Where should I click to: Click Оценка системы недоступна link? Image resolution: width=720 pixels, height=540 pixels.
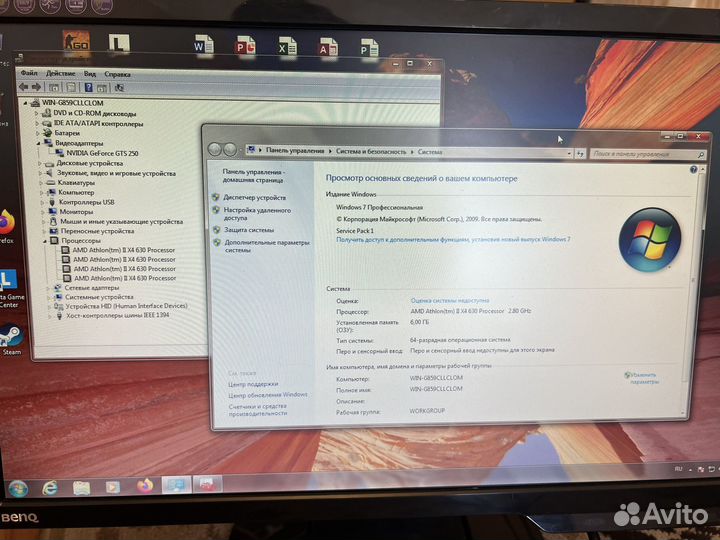[450, 300]
